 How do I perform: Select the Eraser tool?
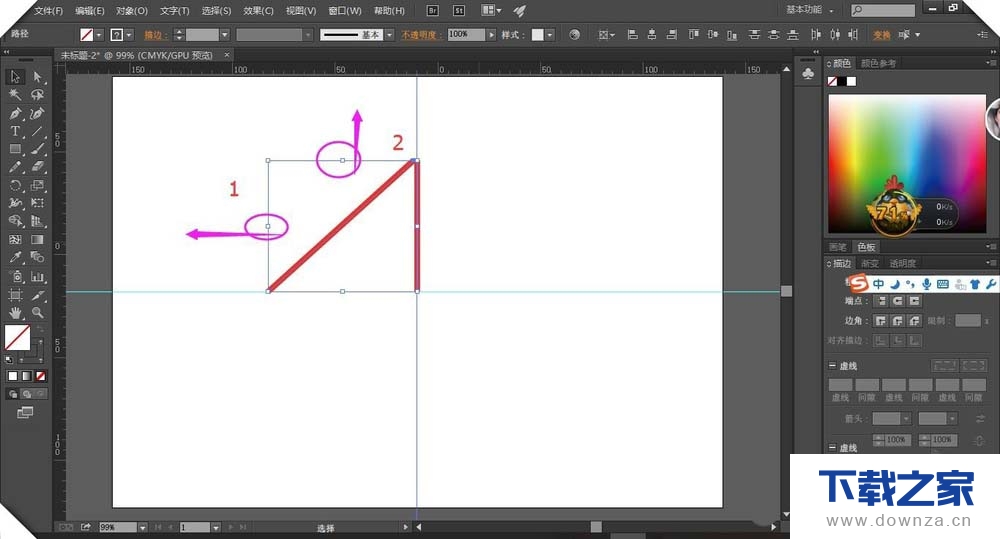tap(37, 167)
